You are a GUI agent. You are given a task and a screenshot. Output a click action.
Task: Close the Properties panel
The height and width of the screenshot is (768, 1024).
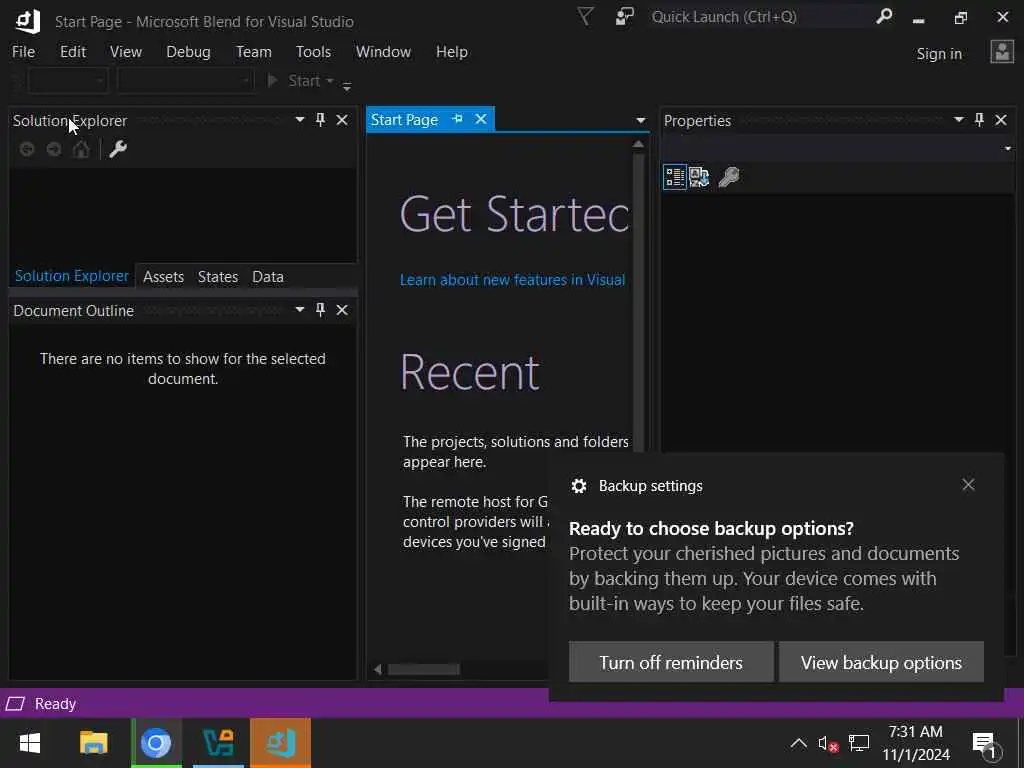pyautogui.click(x=1000, y=120)
